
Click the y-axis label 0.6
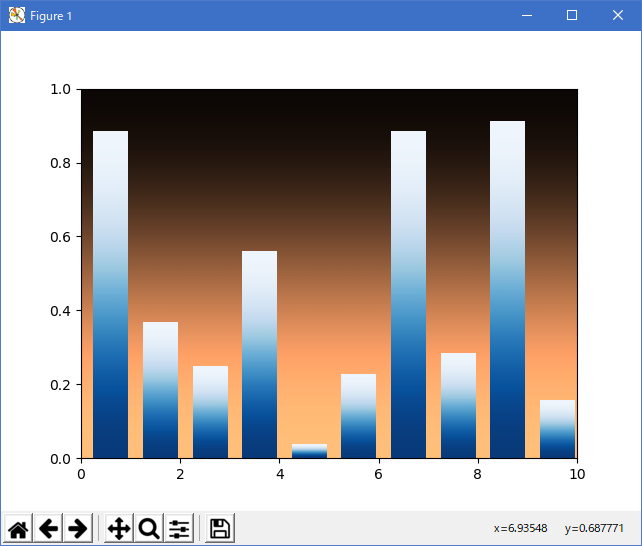[60, 237]
